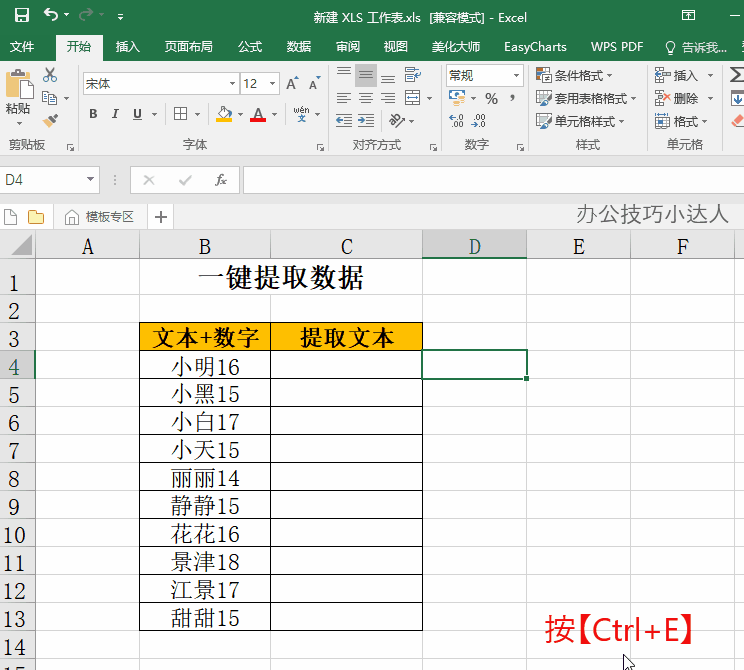Switch to the 插入 ribbon tab
This screenshot has width=744, height=670.
pyautogui.click(x=128, y=47)
